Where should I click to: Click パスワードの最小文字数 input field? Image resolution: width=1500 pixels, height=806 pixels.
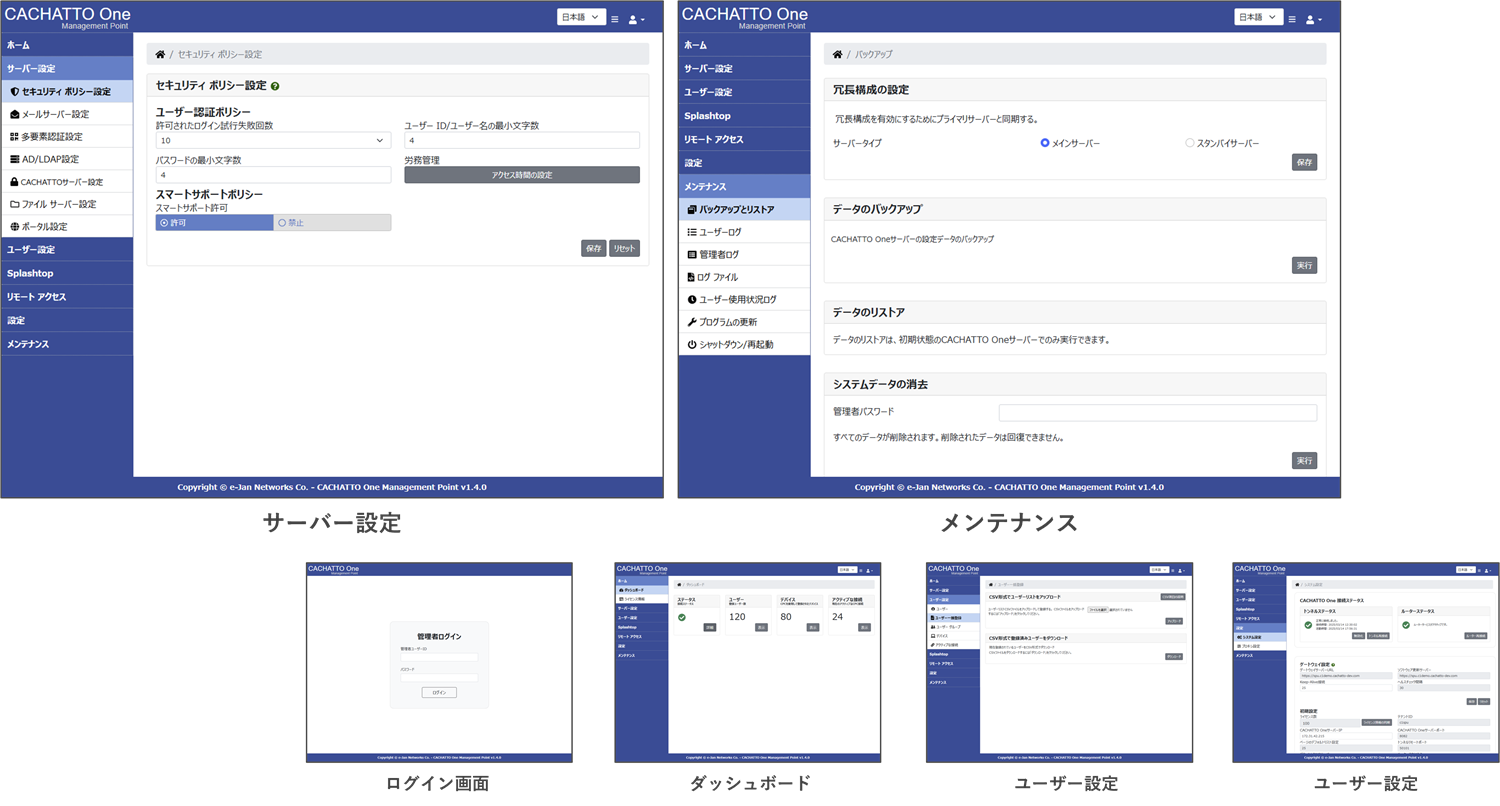pyautogui.click(x=273, y=175)
